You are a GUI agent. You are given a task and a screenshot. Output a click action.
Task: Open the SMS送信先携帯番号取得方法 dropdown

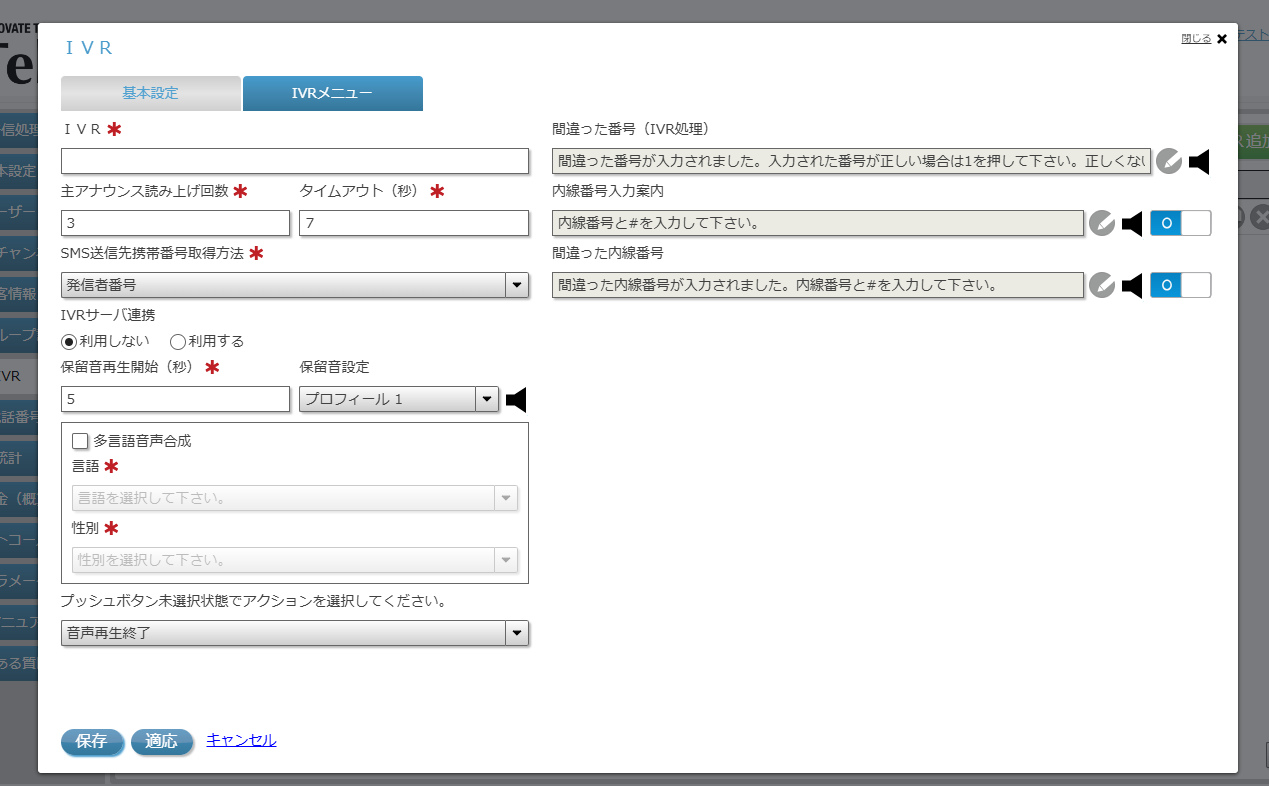(517, 285)
